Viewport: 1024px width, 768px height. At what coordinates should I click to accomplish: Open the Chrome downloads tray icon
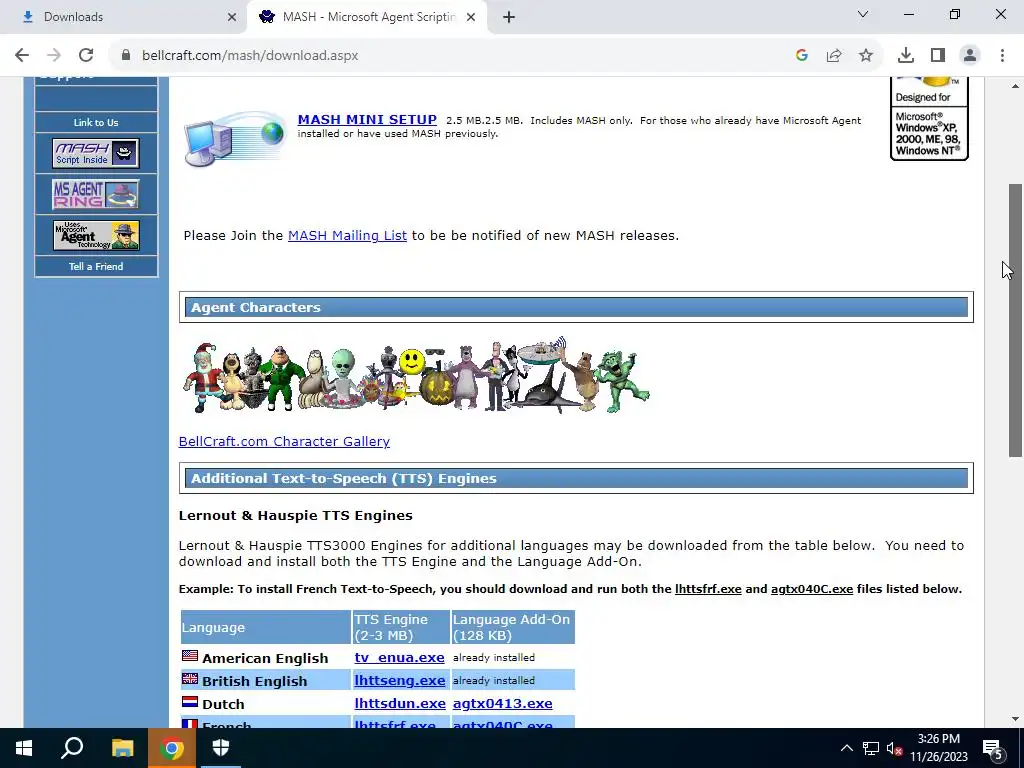906,56
